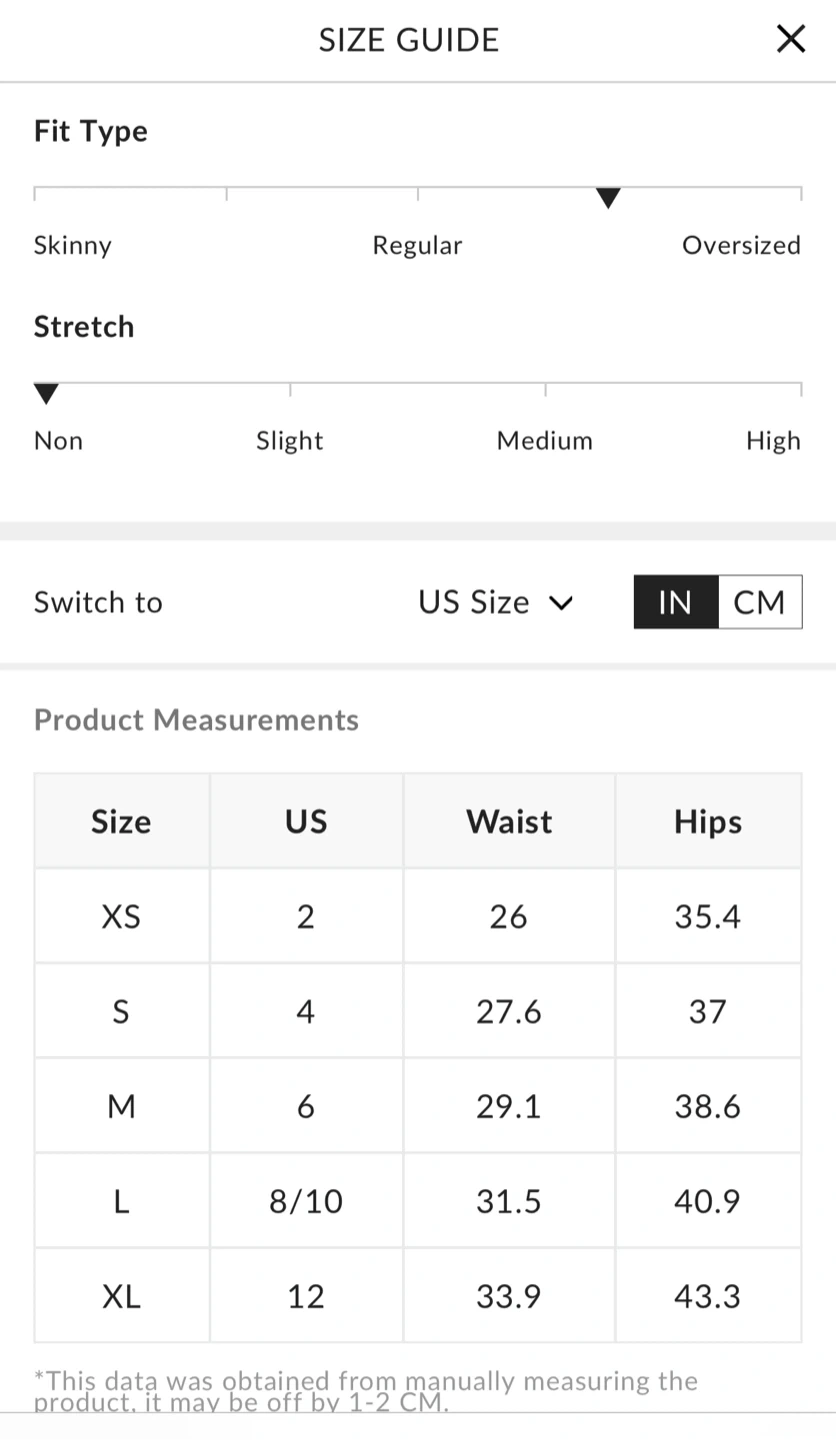Click the Slight stretch label
The image size is (836, 1440).
coord(290,441)
